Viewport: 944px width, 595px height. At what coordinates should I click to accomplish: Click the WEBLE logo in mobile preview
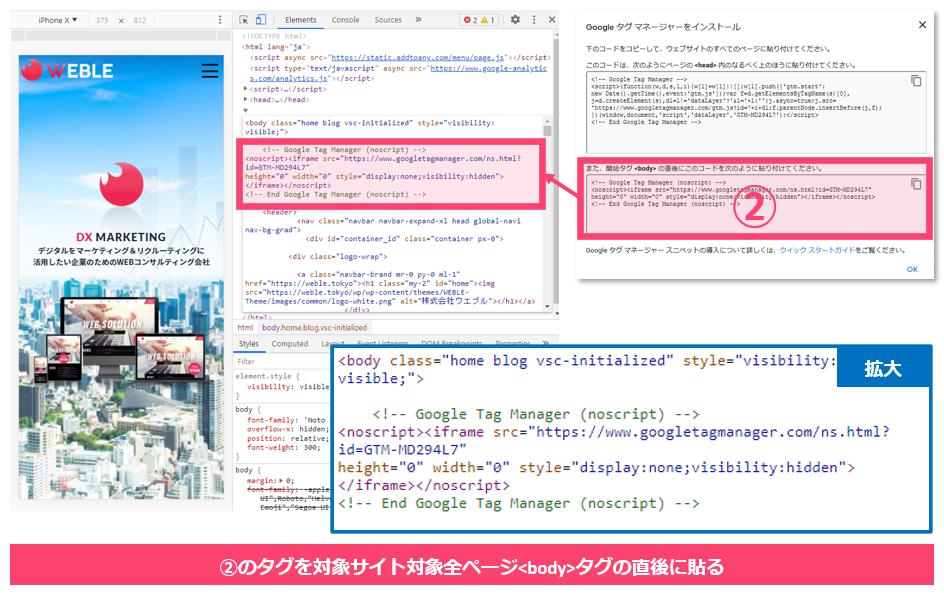pos(67,70)
